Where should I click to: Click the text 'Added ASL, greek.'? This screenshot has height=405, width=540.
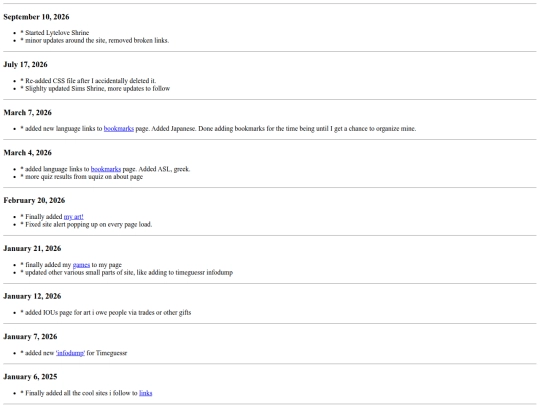(164, 169)
